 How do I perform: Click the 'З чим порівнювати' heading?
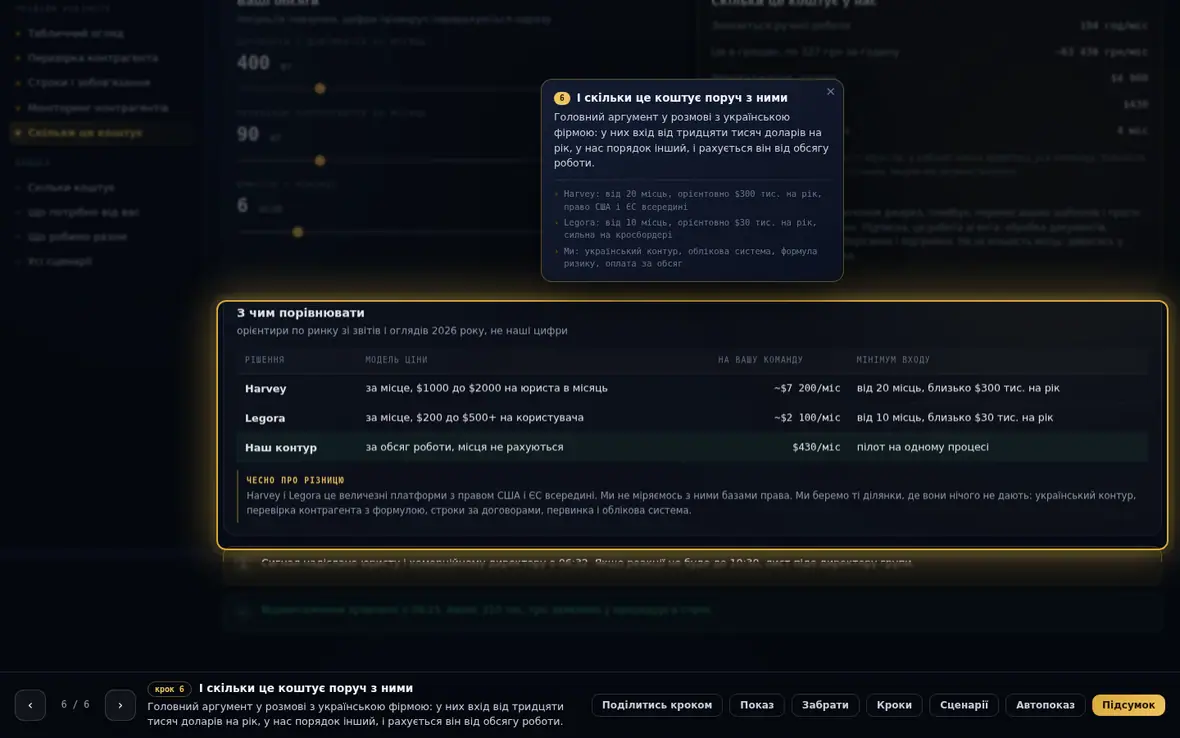[x=300, y=313]
